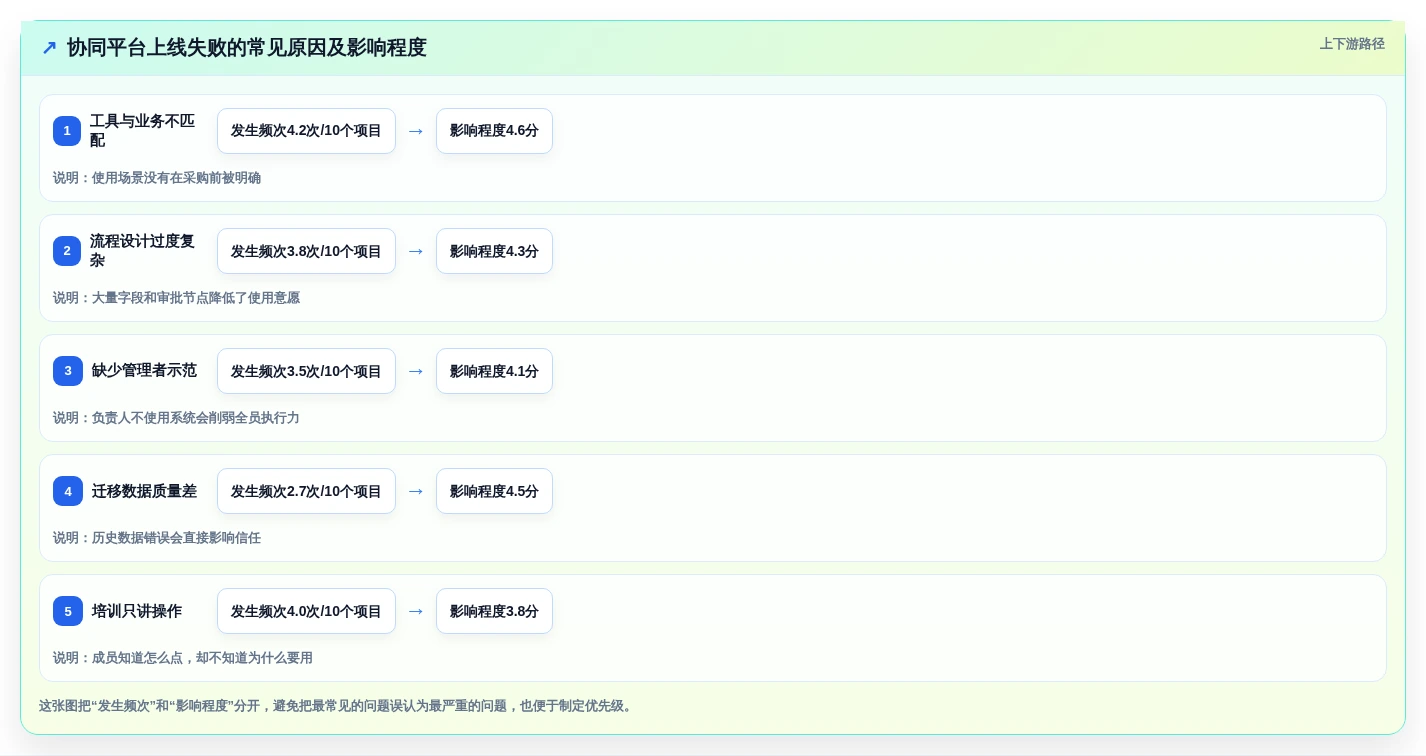Click the note 负责人不使用系统会削弱全员执行力

196,418
